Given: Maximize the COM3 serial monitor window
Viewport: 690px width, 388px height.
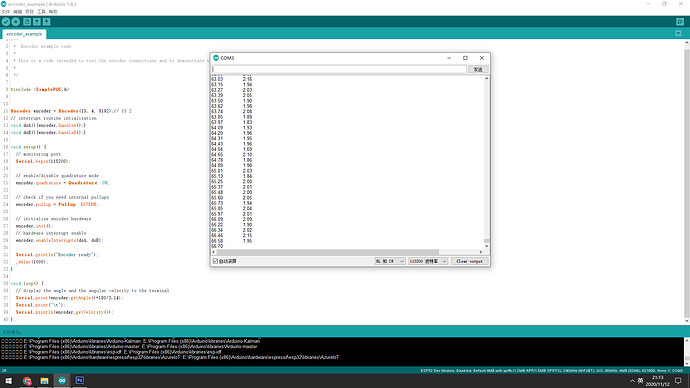Looking at the screenshot, I should coord(465,58).
